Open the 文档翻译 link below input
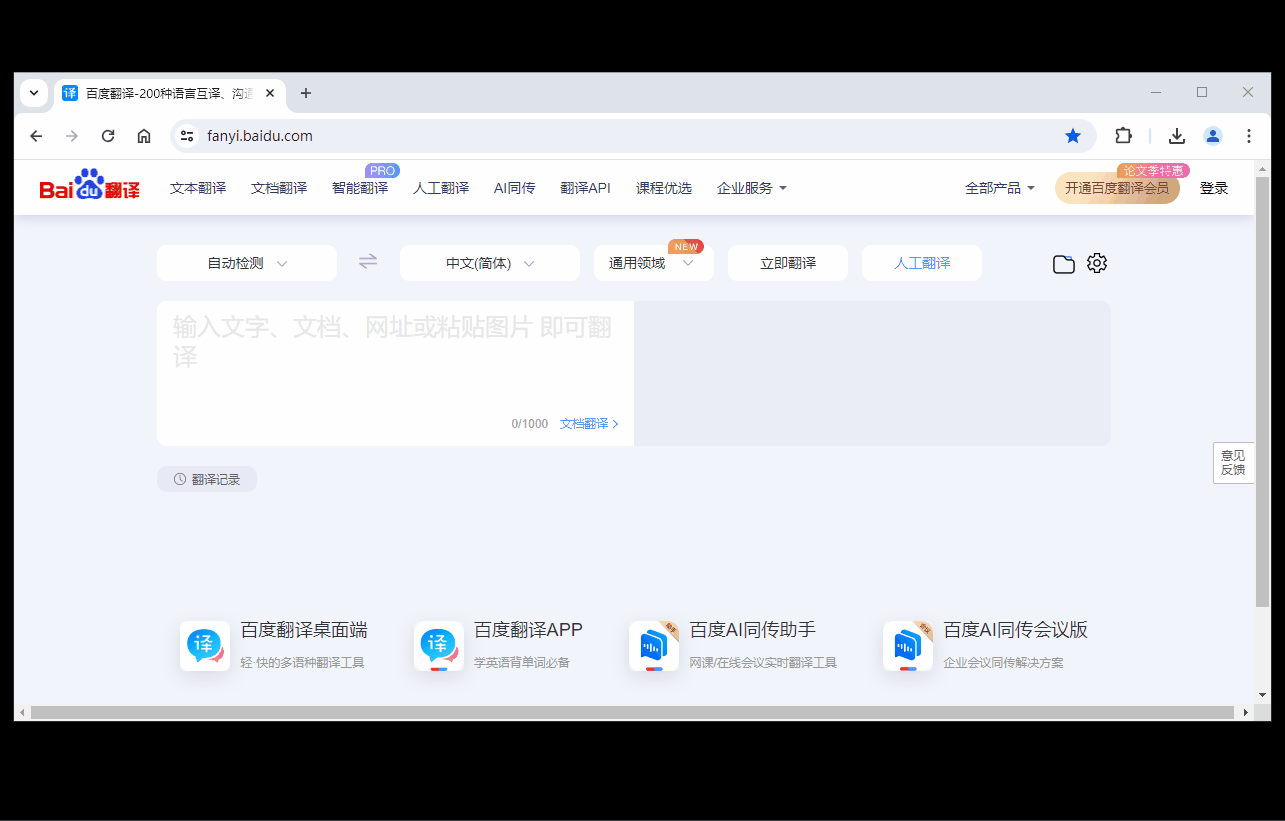 tap(589, 424)
